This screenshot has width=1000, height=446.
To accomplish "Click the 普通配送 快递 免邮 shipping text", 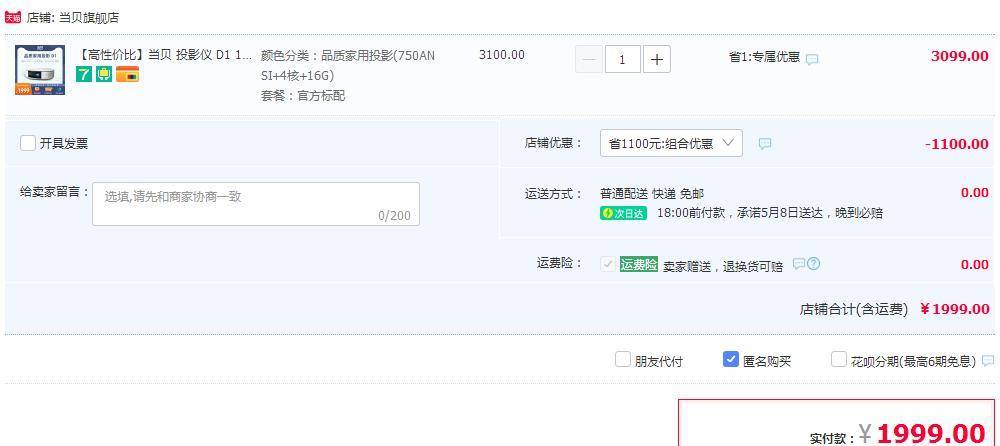I will [x=652, y=193].
